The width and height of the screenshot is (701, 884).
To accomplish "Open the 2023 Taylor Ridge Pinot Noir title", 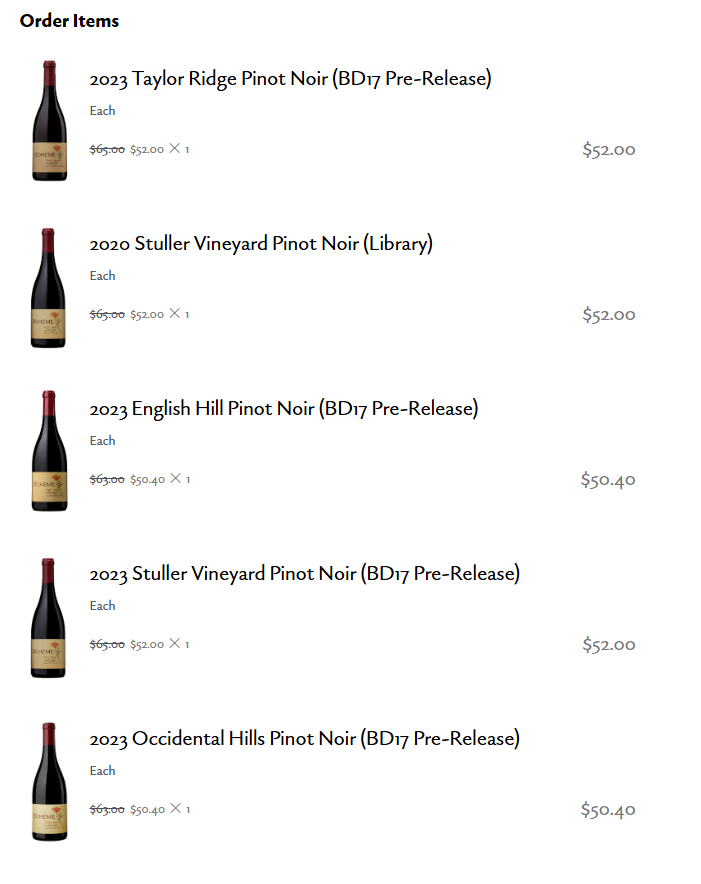I will (290, 79).
